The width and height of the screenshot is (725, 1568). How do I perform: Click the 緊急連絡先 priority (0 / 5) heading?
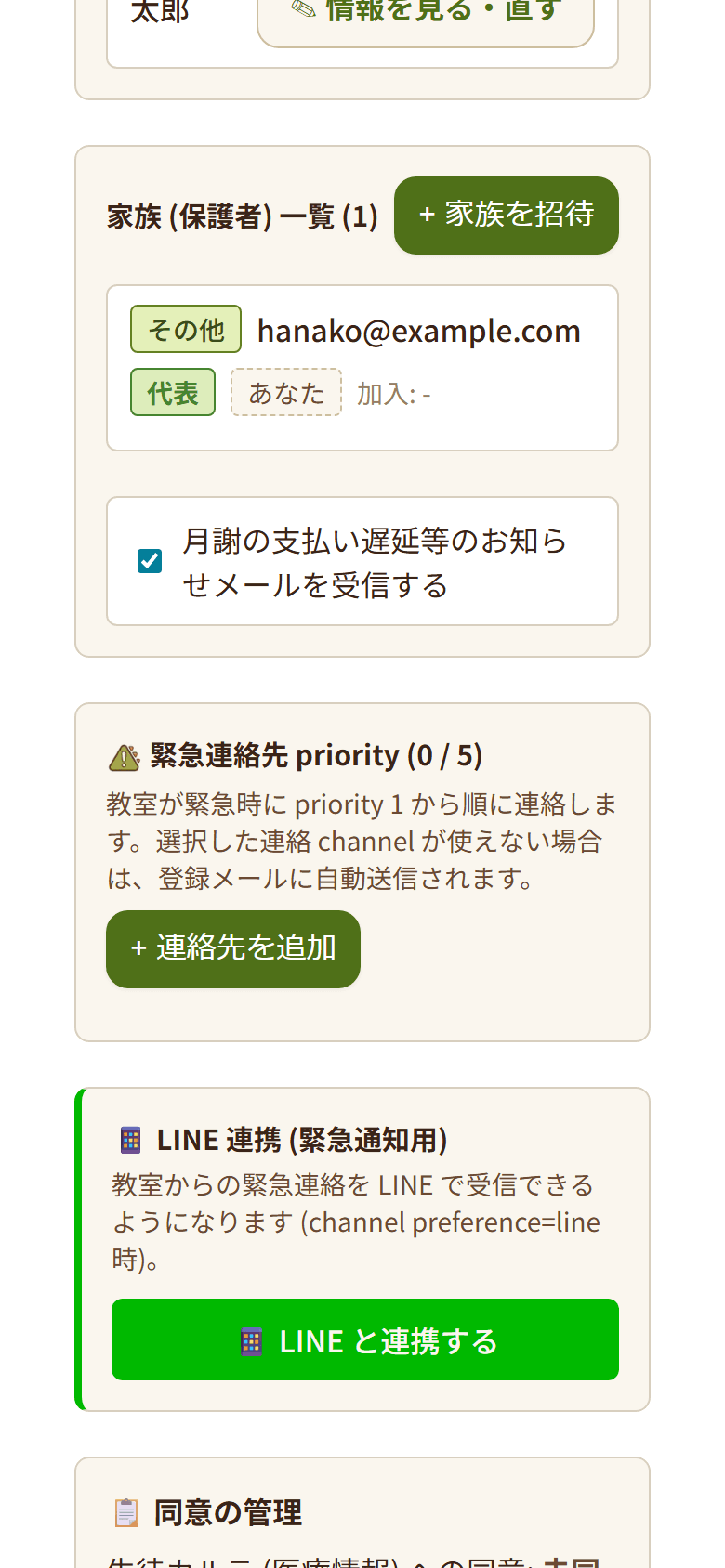tap(316, 756)
